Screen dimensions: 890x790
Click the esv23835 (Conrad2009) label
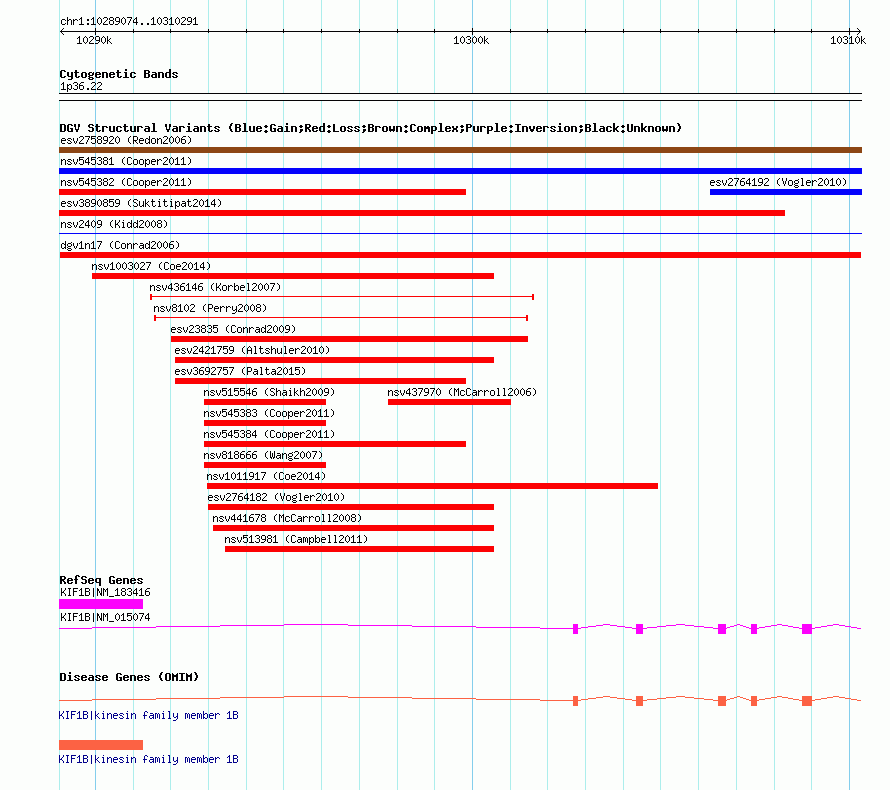(x=233, y=329)
